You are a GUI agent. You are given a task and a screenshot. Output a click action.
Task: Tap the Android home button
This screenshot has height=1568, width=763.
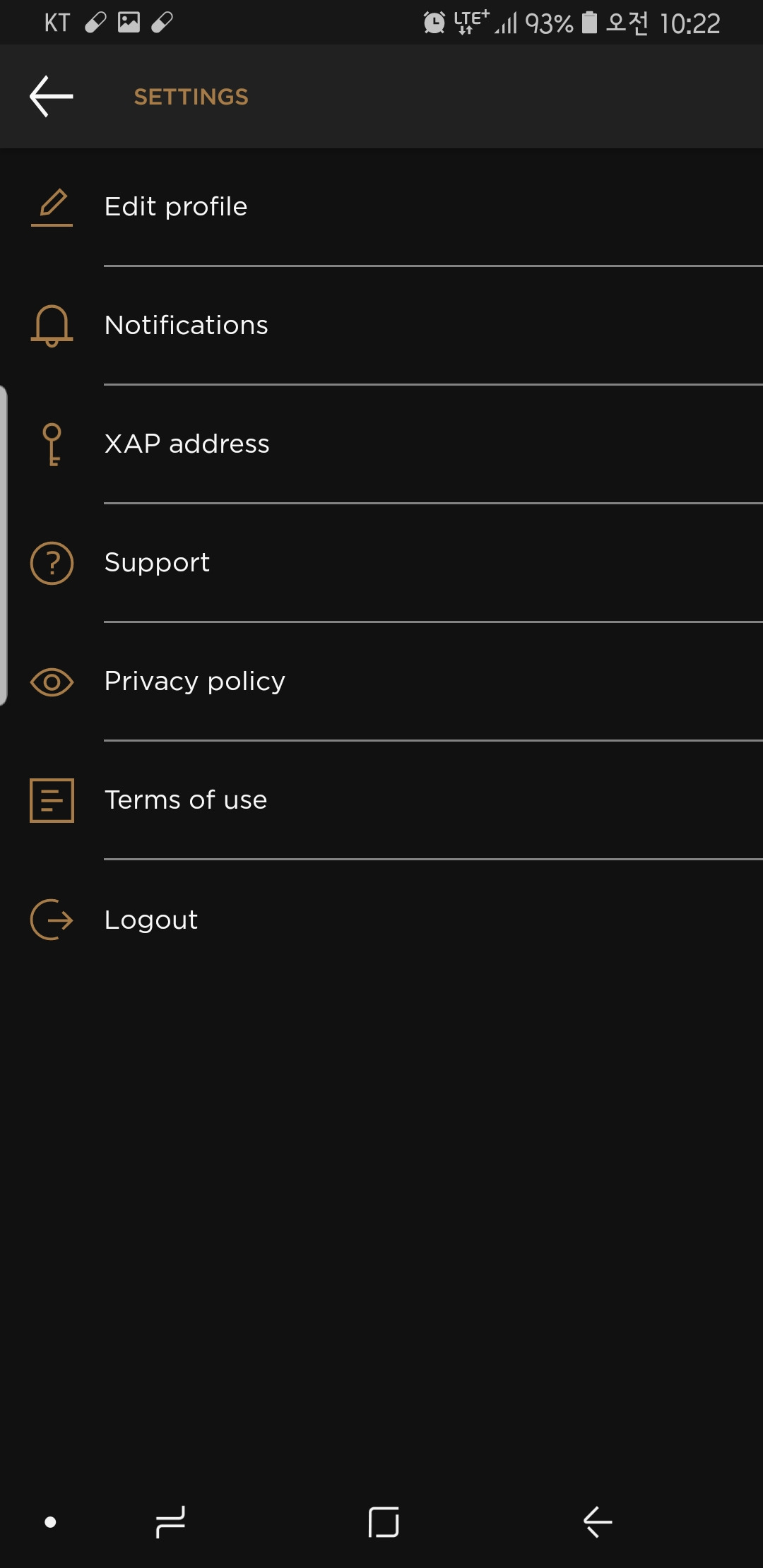(384, 1522)
